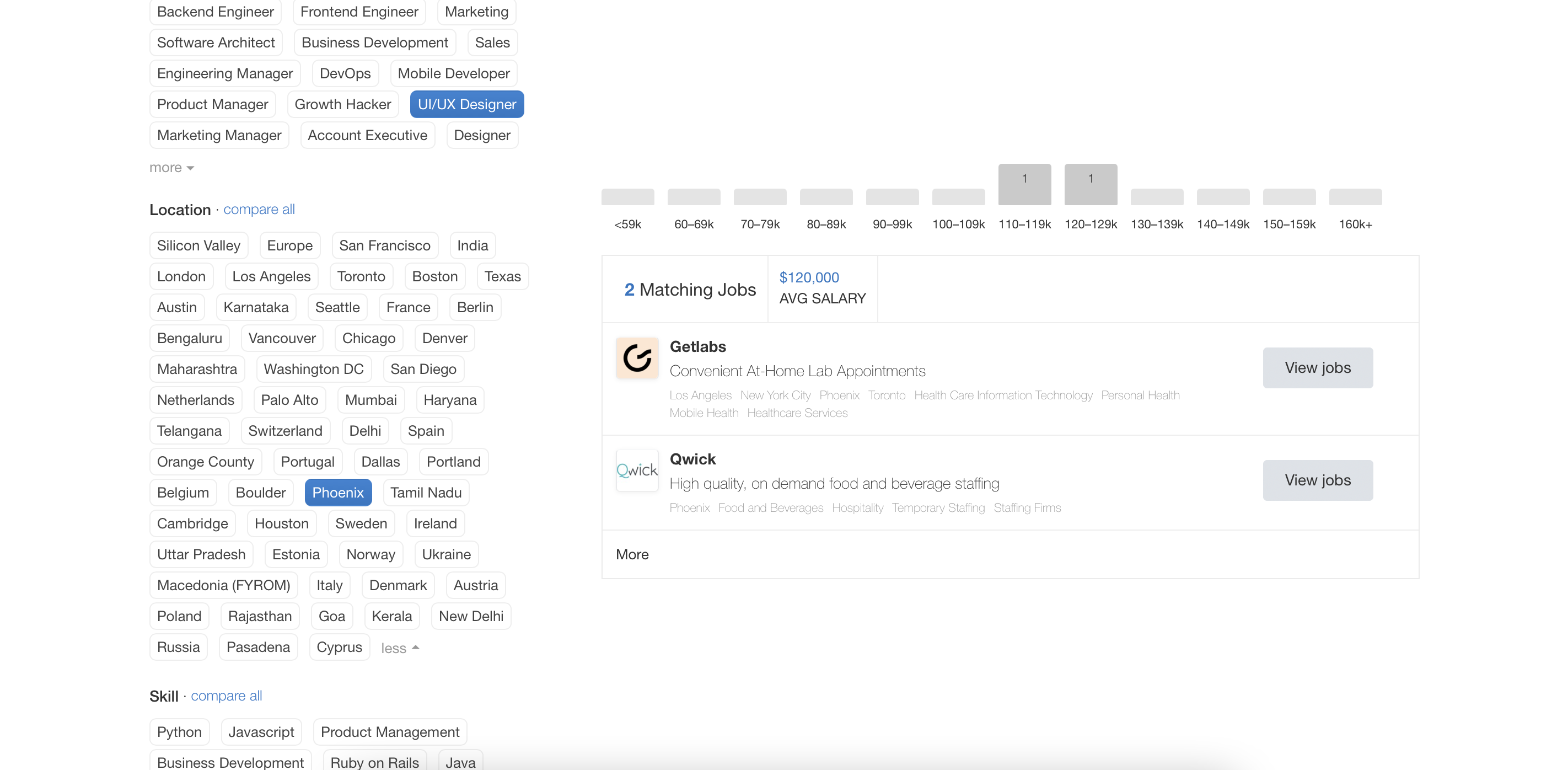Viewport: 1568px width, 770px height.
Task: View jobs at Qwick
Action: pos(1317,480)
